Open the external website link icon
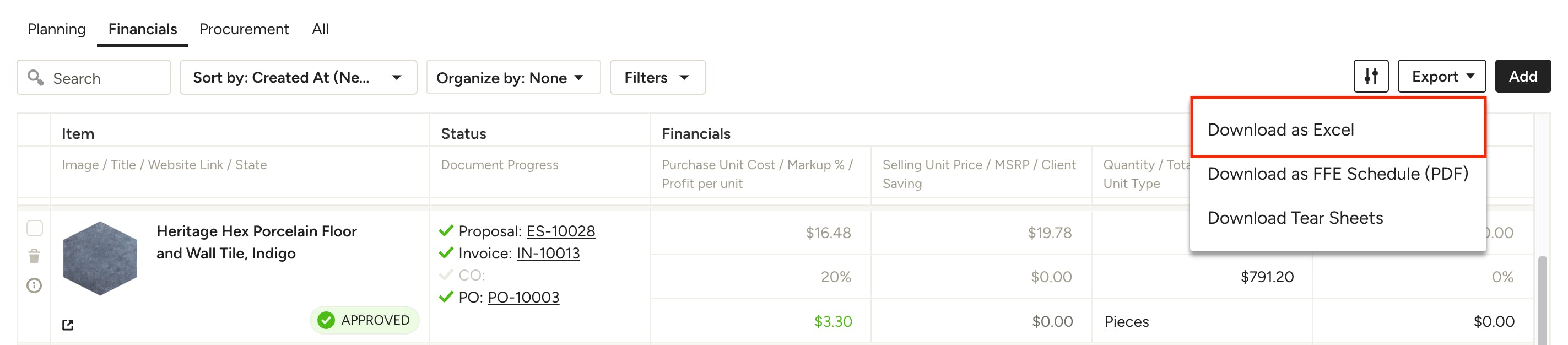 [x=68, y=325]
